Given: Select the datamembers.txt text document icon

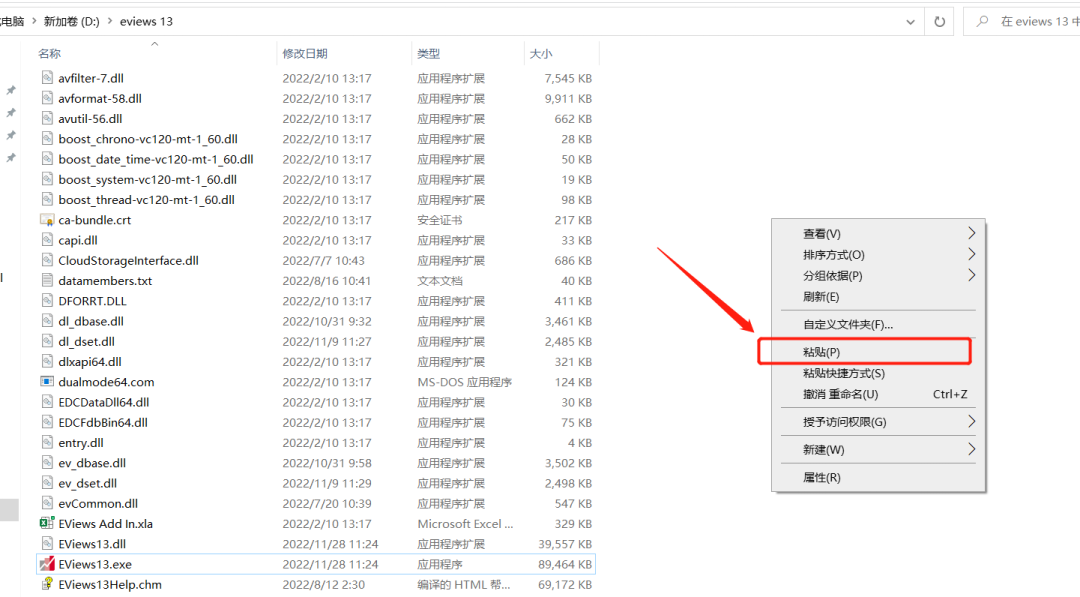Looking at the screenshot, I should (48, 280).
